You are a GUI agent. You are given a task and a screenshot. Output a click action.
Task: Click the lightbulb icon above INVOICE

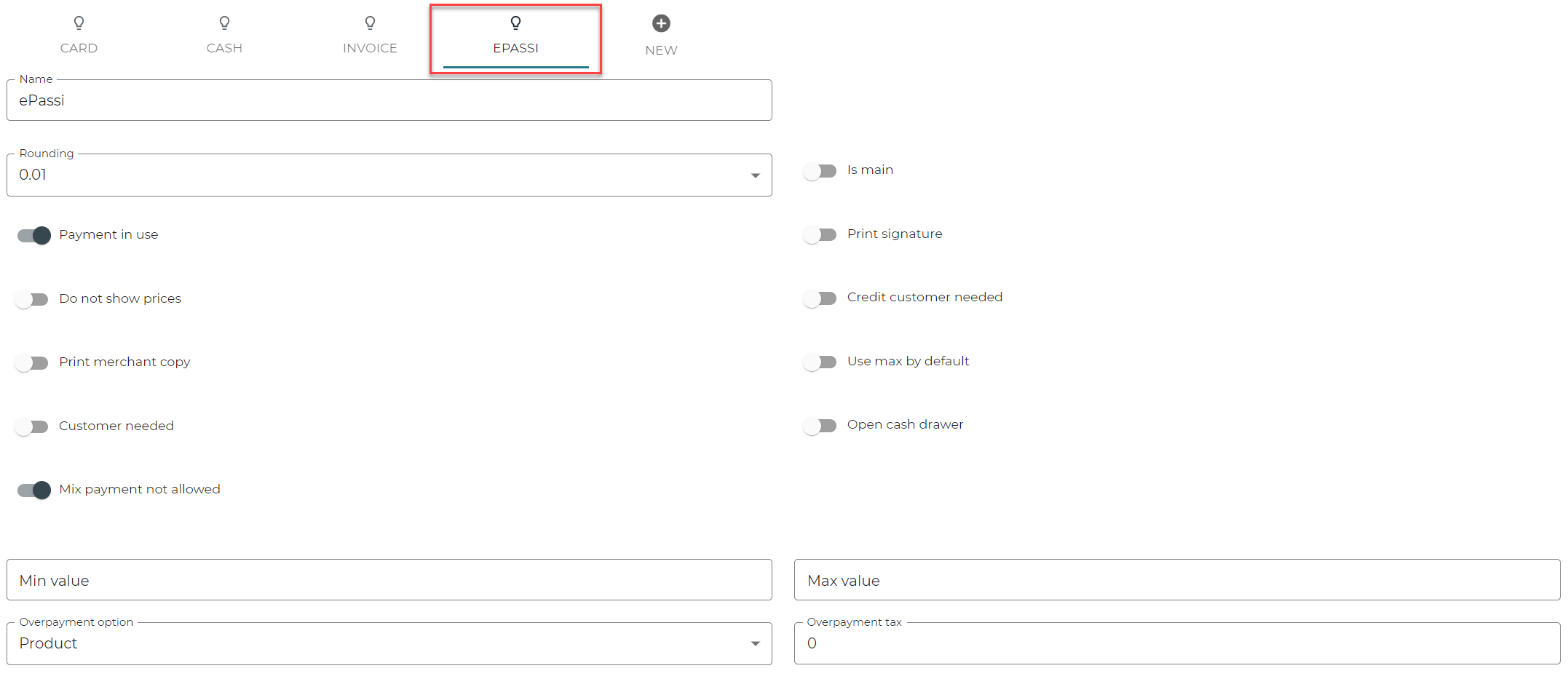(x=370, y=23)
